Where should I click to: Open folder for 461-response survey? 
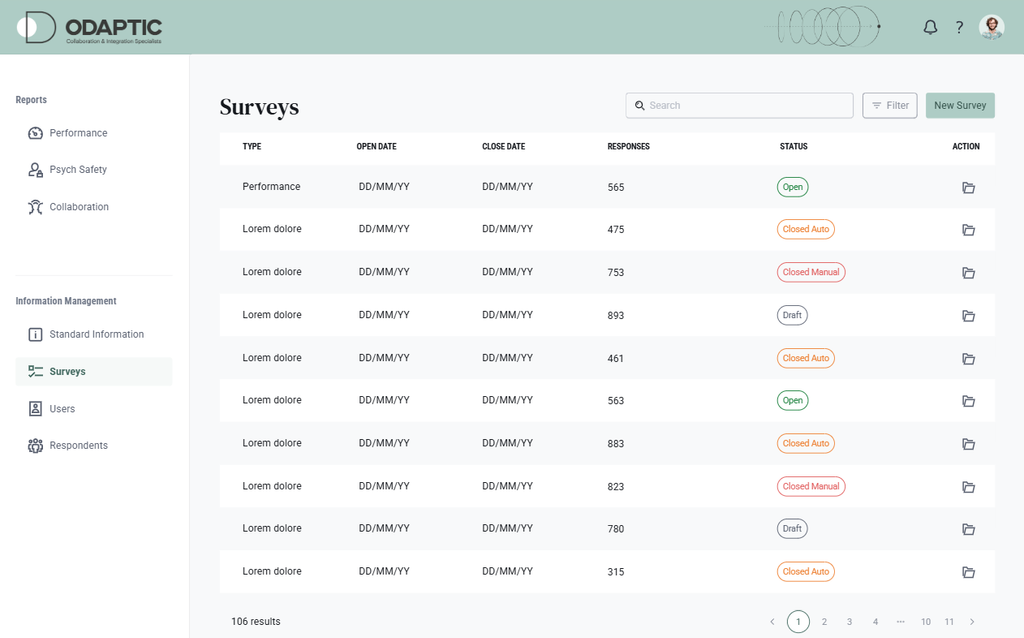click(x=968, y=359)
